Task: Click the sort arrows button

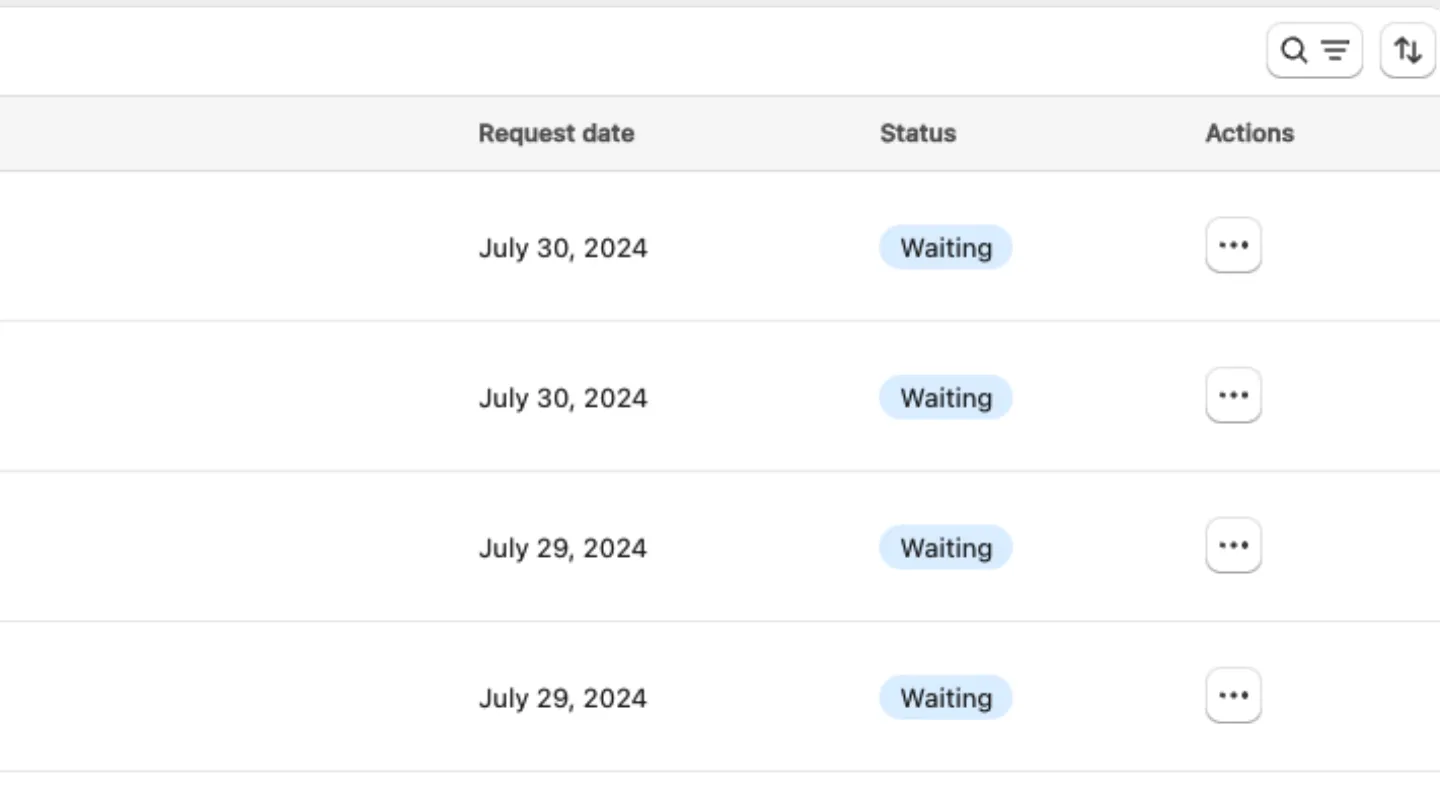Action: point(1408,50)
